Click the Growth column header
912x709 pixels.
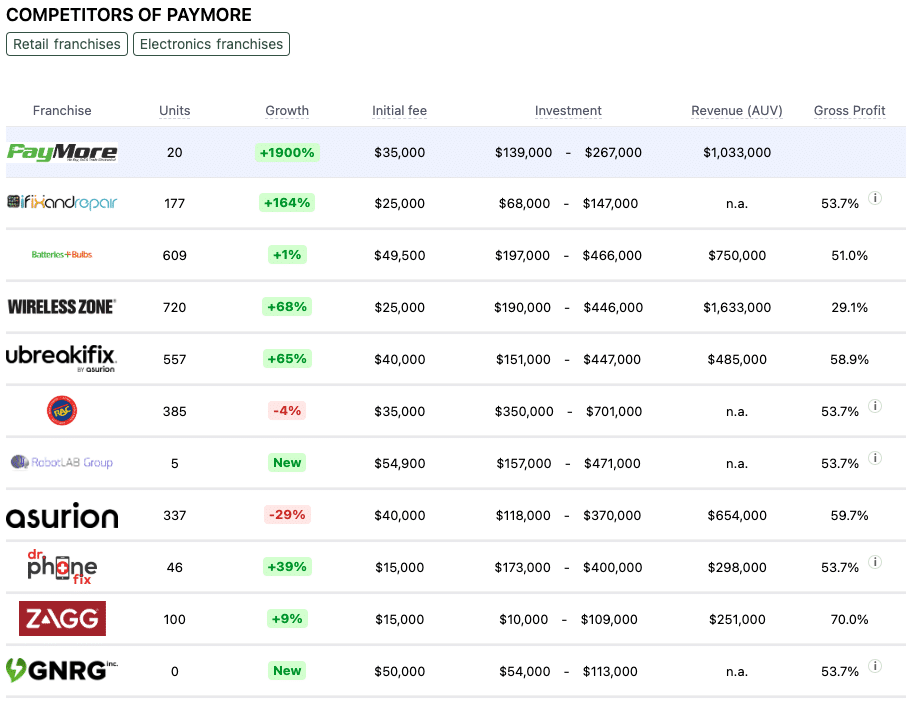(x=287, y=111)
